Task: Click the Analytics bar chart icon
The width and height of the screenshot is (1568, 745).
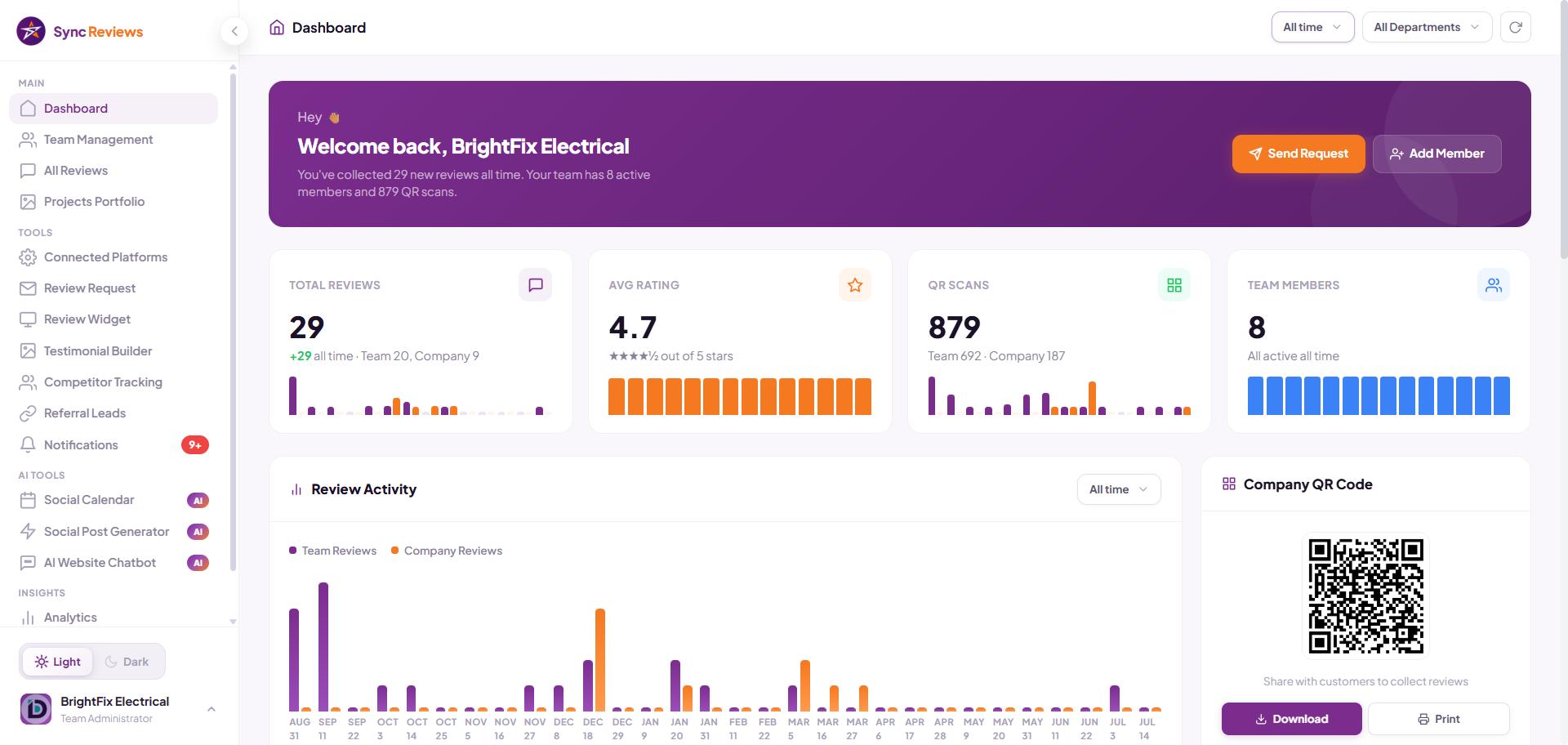Action: [x=28, y=618]
